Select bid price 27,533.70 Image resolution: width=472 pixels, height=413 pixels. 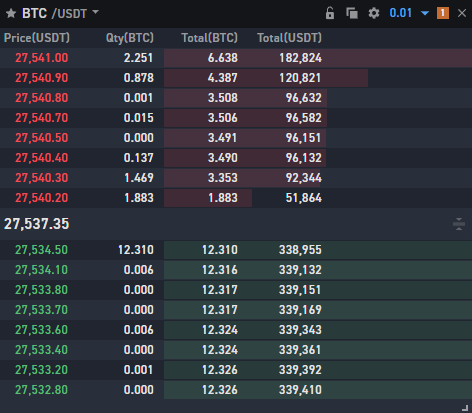point(42,310)
